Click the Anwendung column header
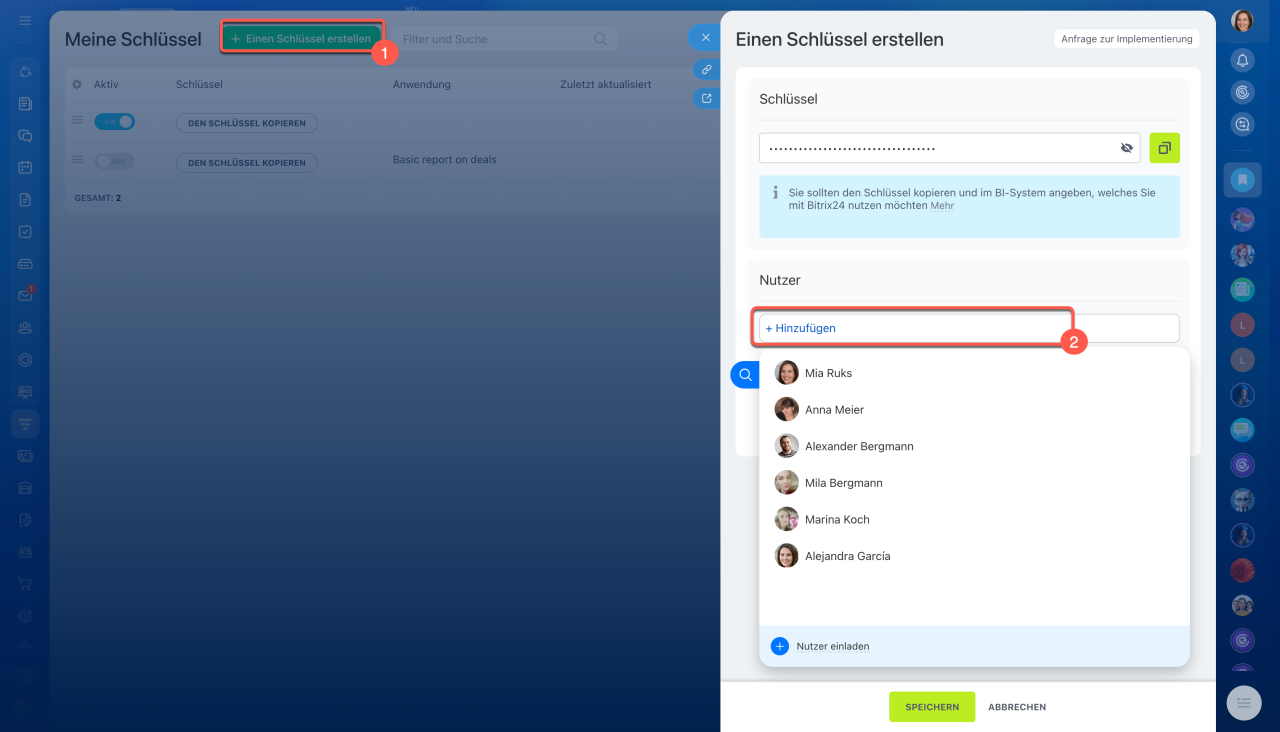This screenshot has height=732, width=1280. 422,84
